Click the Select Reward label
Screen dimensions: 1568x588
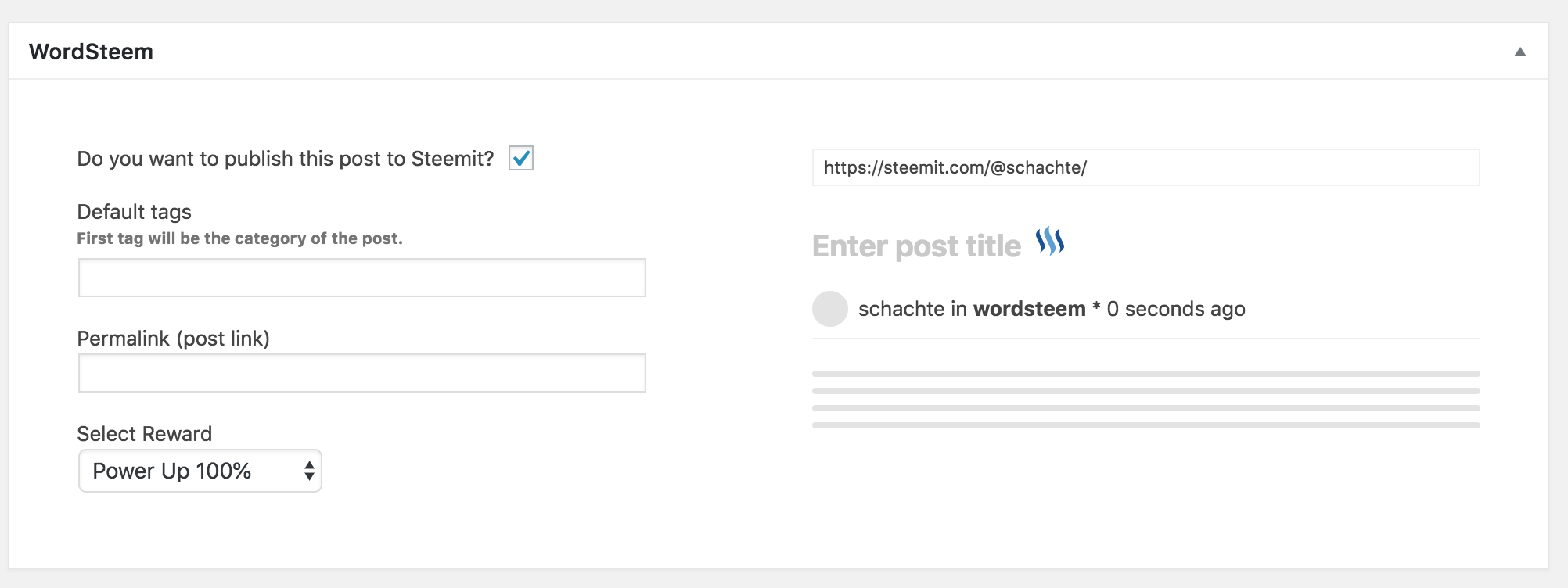tap(144, 434)
